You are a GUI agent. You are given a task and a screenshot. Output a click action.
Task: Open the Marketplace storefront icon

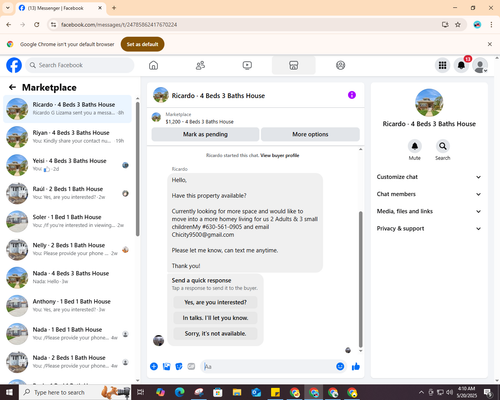tap(294, 65)
